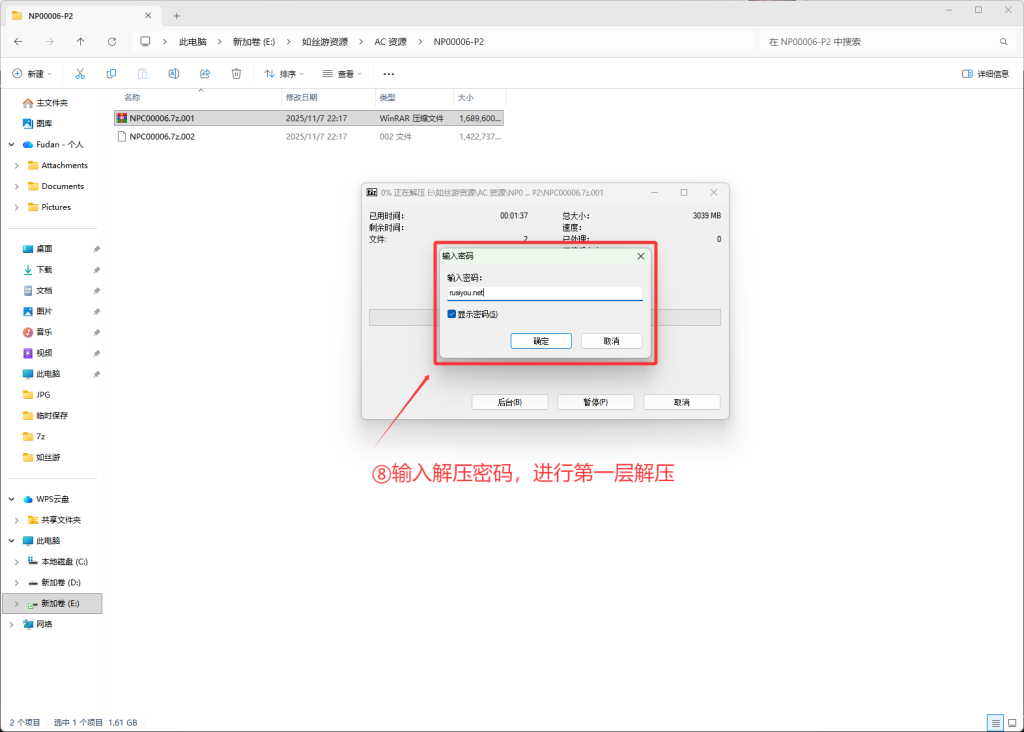This screenshot has width=1024, height=732.
Task: Refresh the current folder view
Action: (112, 42)
